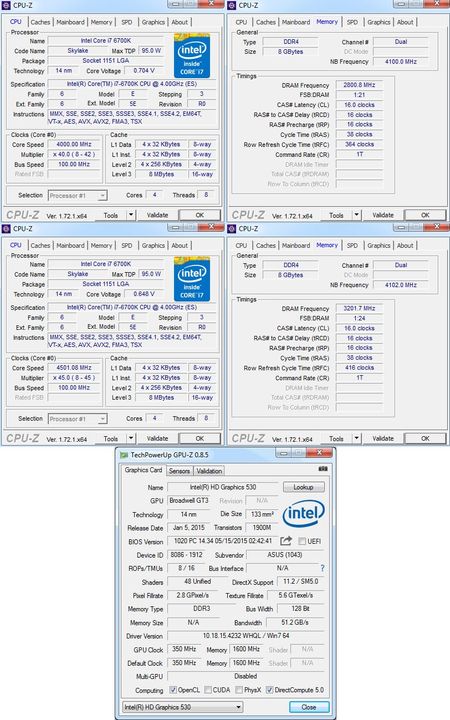Click Intel Core i7 logo in 4501.08 MHz window

pos(191,279)
